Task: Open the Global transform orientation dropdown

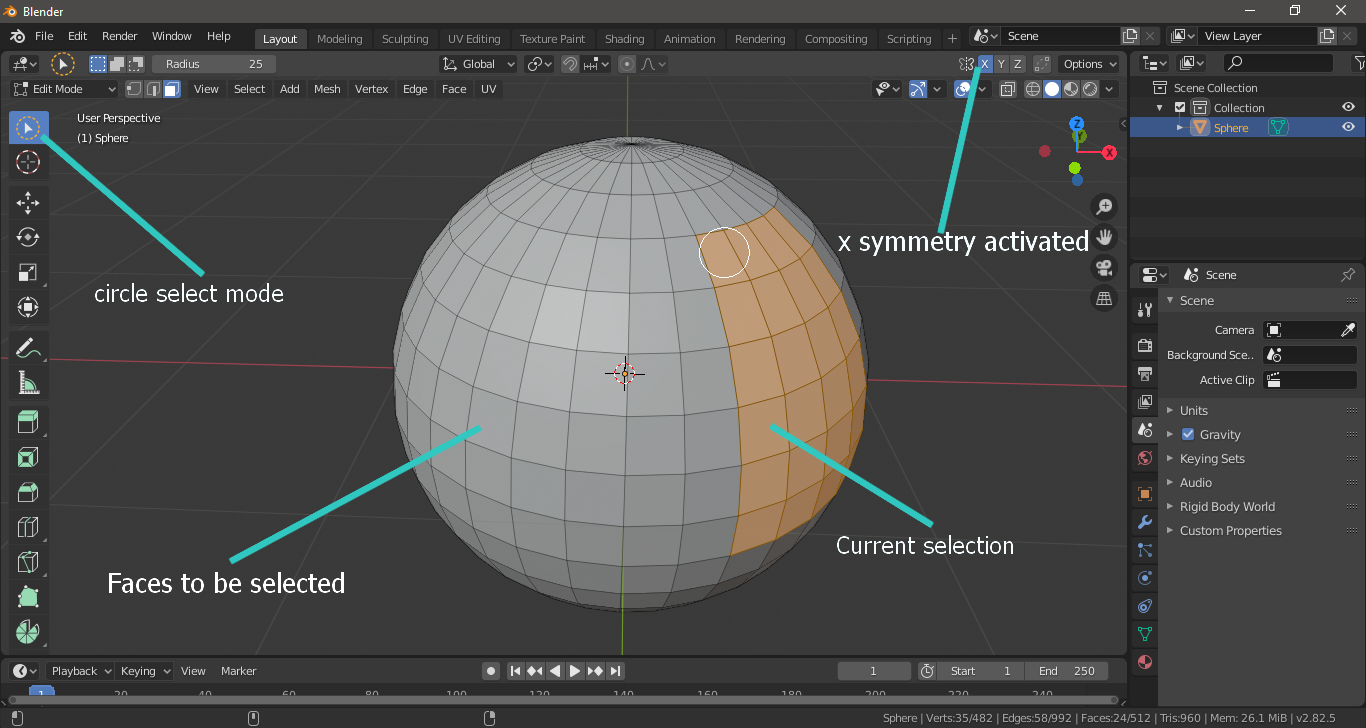Action: pyautogui.click(x=478, y=64)
